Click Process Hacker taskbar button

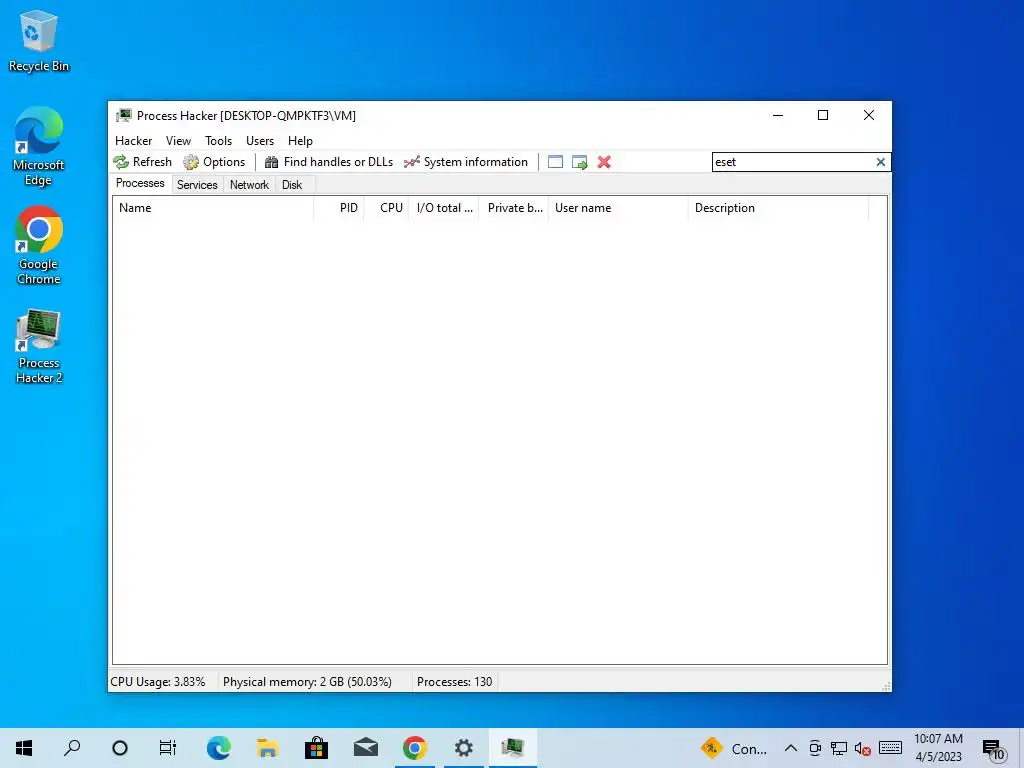(513, 748)
